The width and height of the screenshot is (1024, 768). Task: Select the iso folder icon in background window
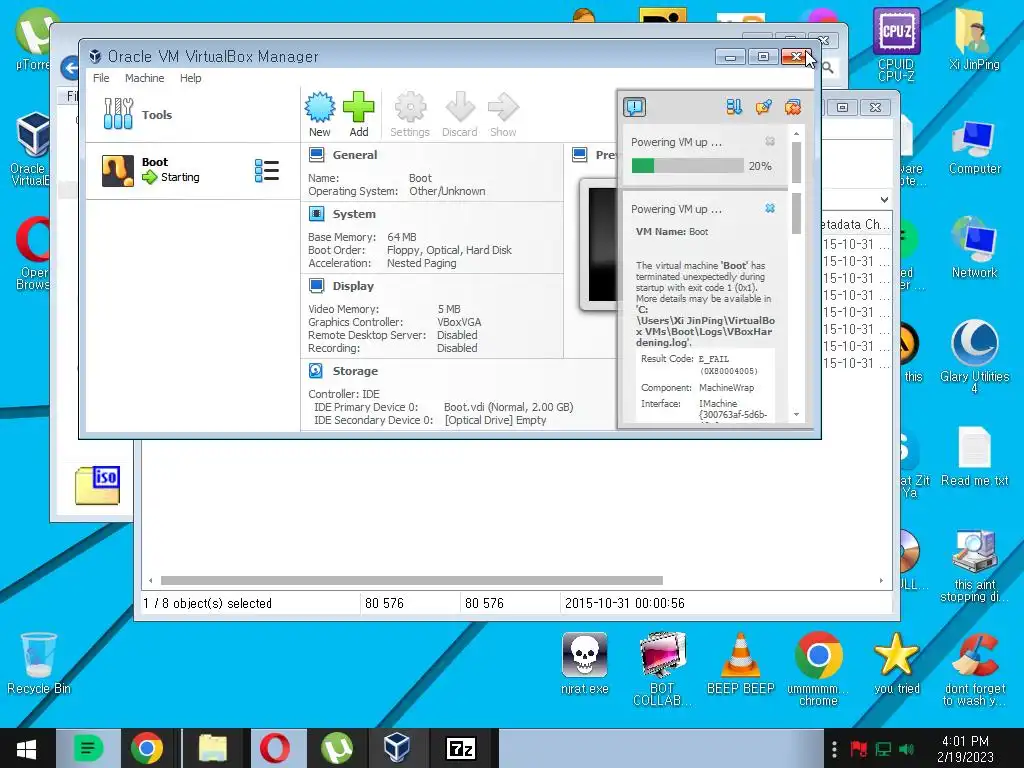click(97, 485)
